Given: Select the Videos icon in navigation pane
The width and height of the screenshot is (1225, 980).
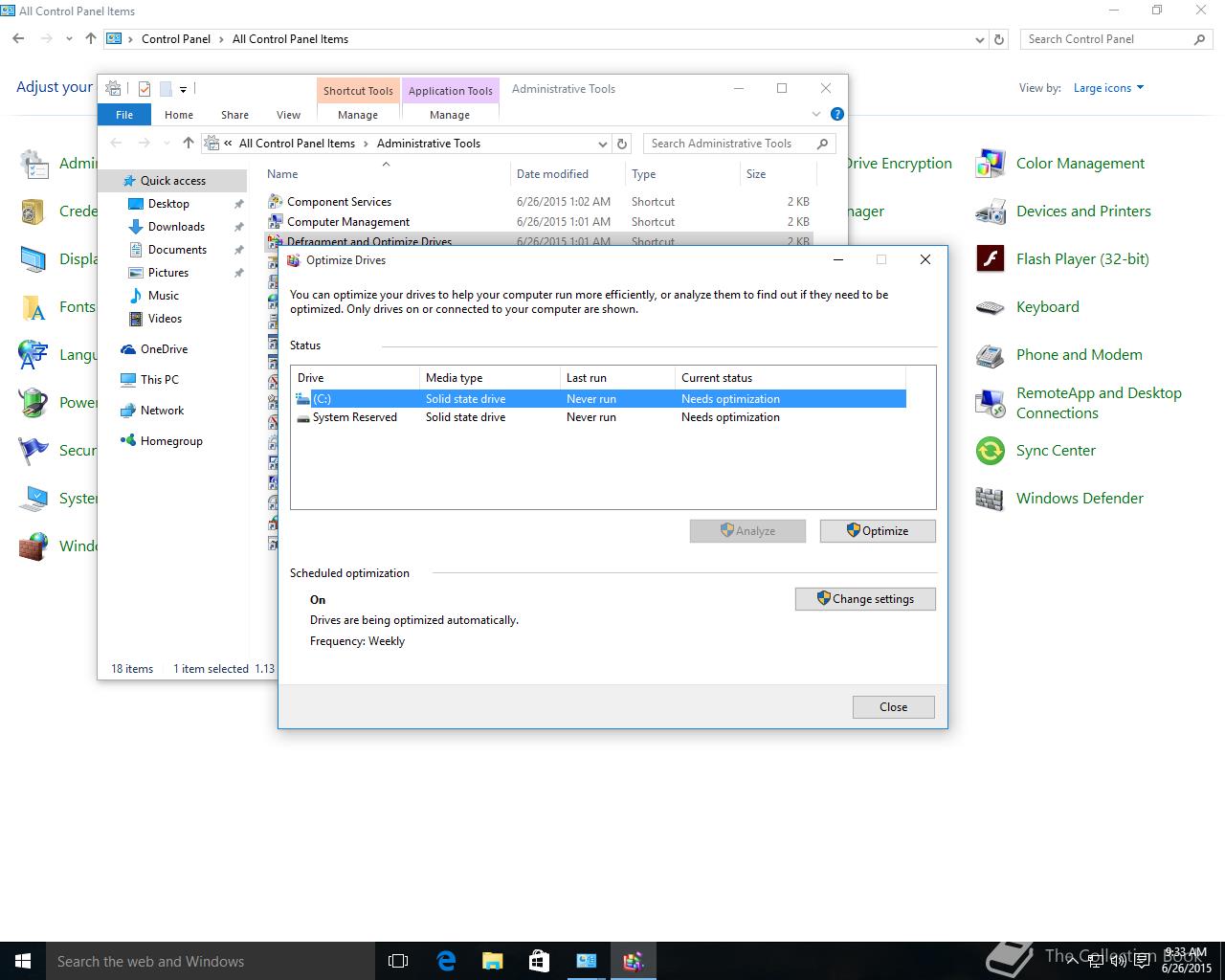Looking at the screenshot, I should (135, 319).
